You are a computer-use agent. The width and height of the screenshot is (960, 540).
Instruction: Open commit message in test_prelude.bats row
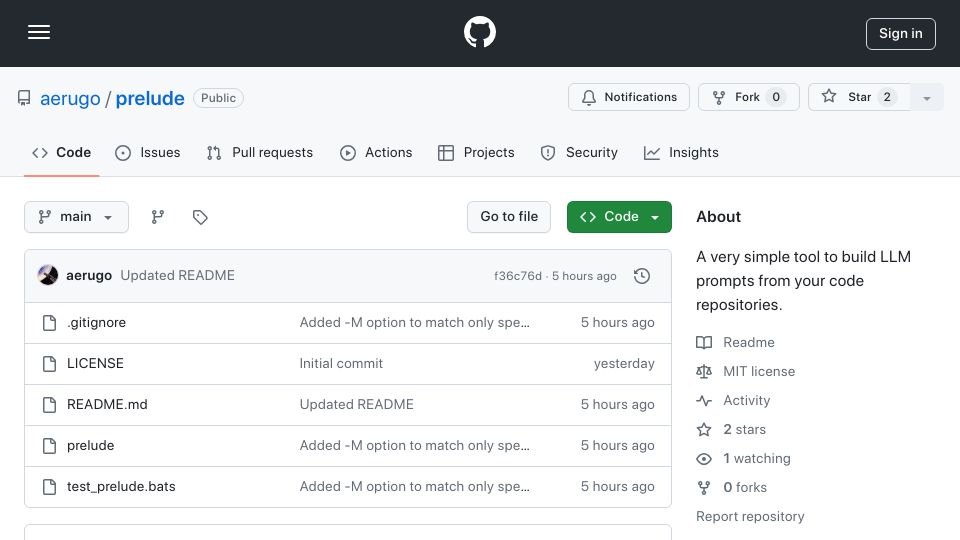coord(414,487)
